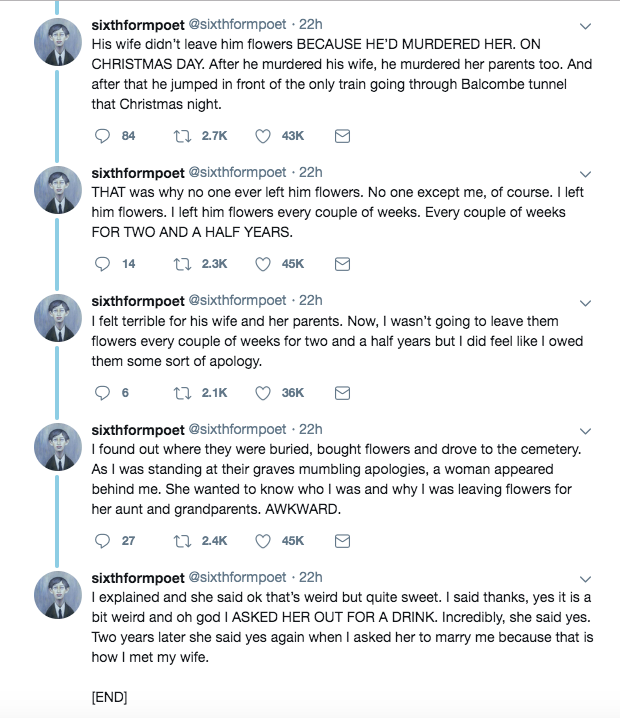
Task: Open @sixthformpoet handle on the last tweet
Action: (237, 577)
